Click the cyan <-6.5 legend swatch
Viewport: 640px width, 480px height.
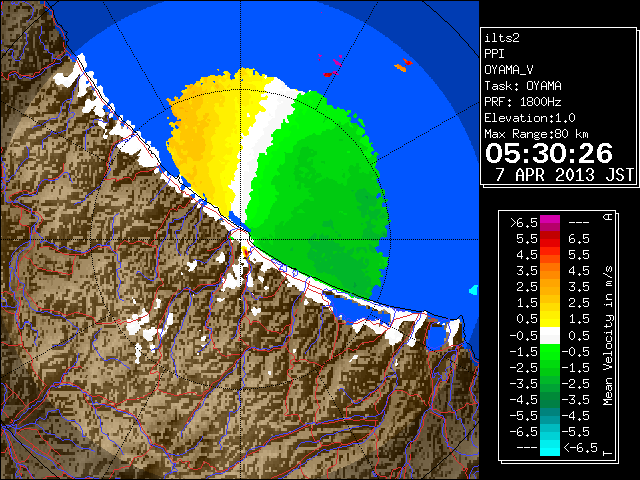click(x=550, y=448)
